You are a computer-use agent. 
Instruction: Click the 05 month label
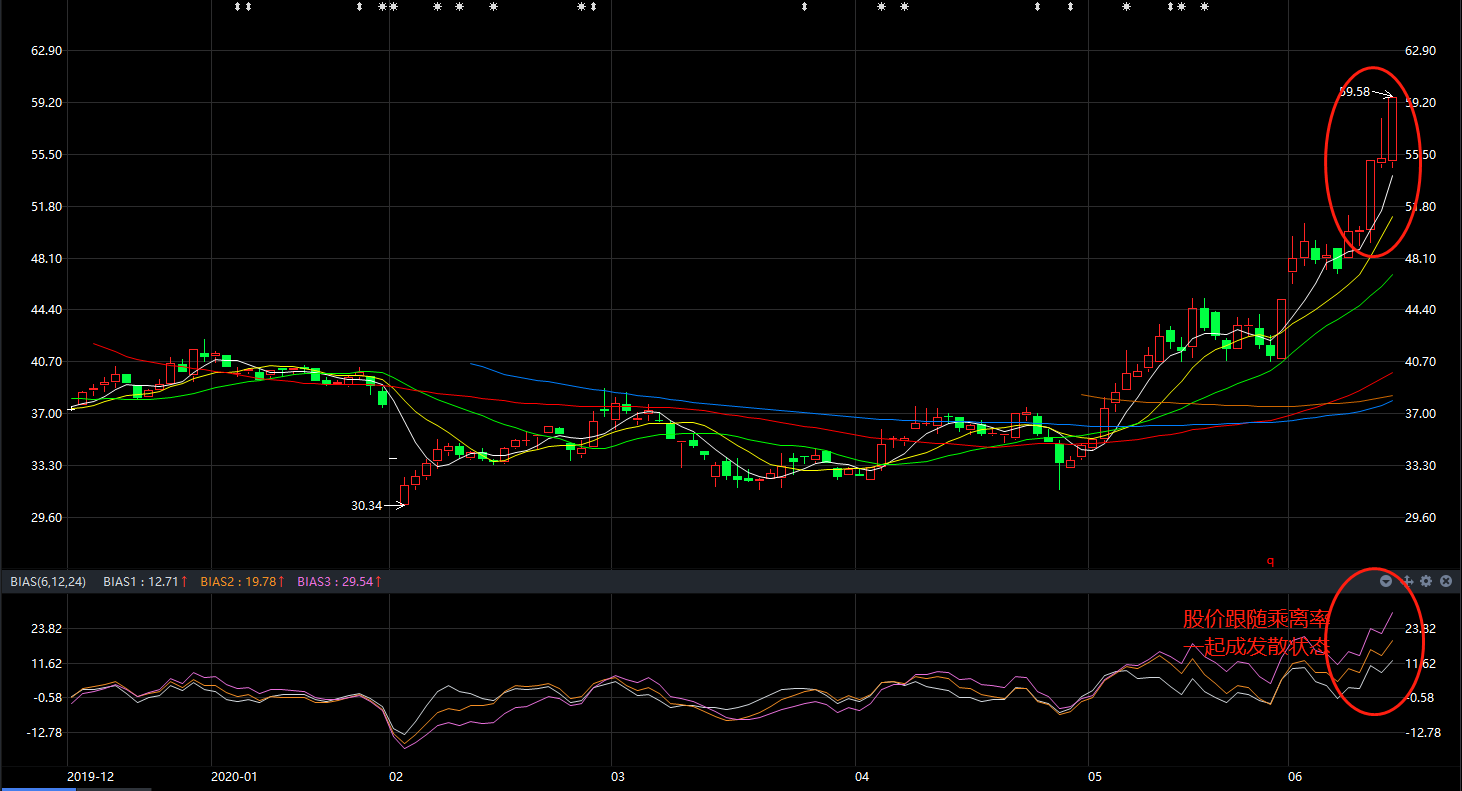(x=1095, y=776)
